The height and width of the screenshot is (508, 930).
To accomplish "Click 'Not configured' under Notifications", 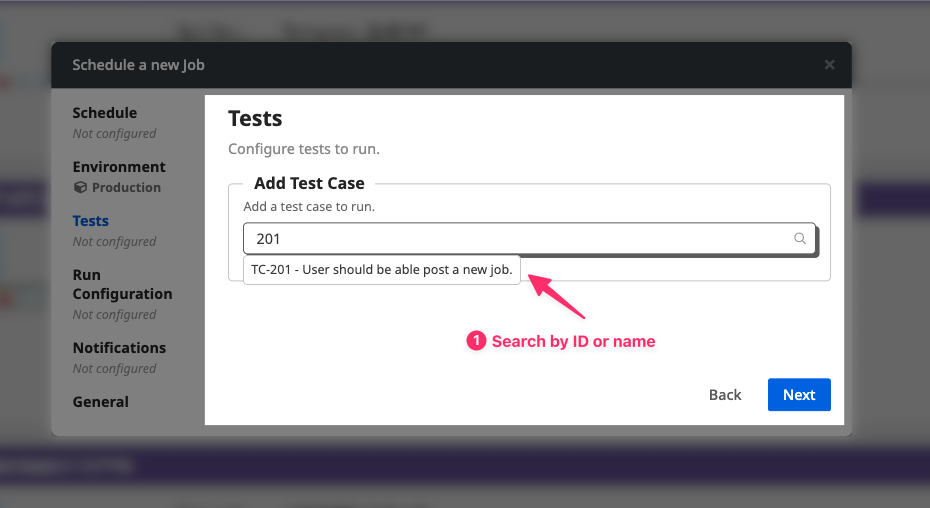I will pyautogui.click(x=114, y=369).
